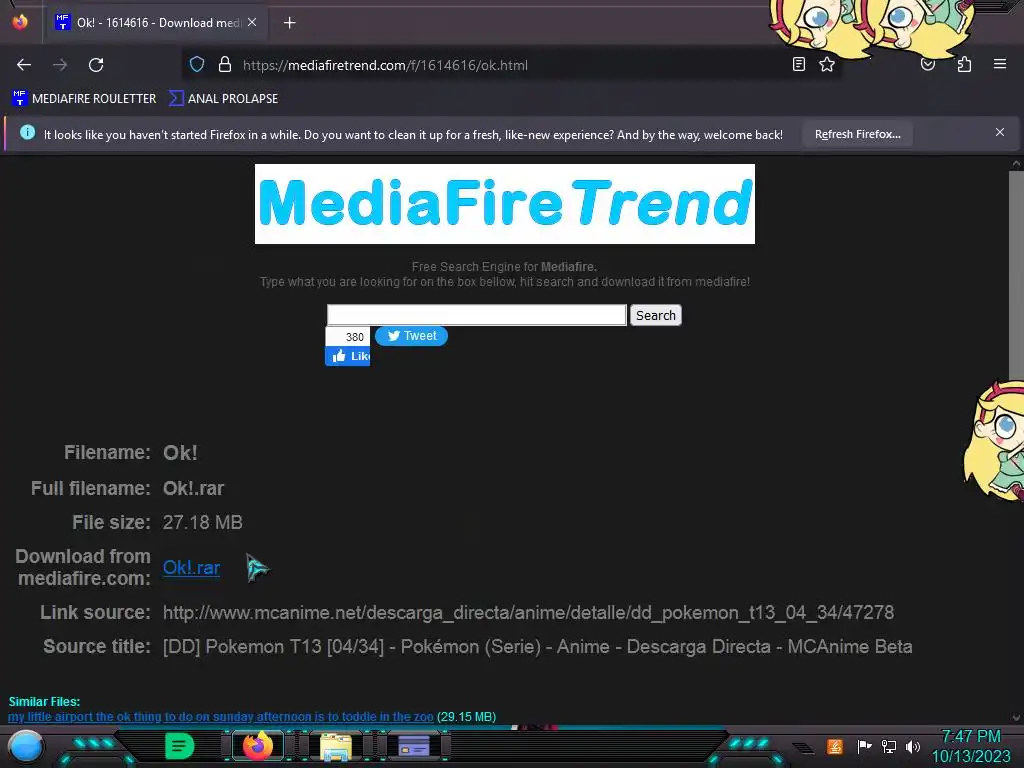Dismiss the Firefox refresh notification bar

[x=1000, y=132]
